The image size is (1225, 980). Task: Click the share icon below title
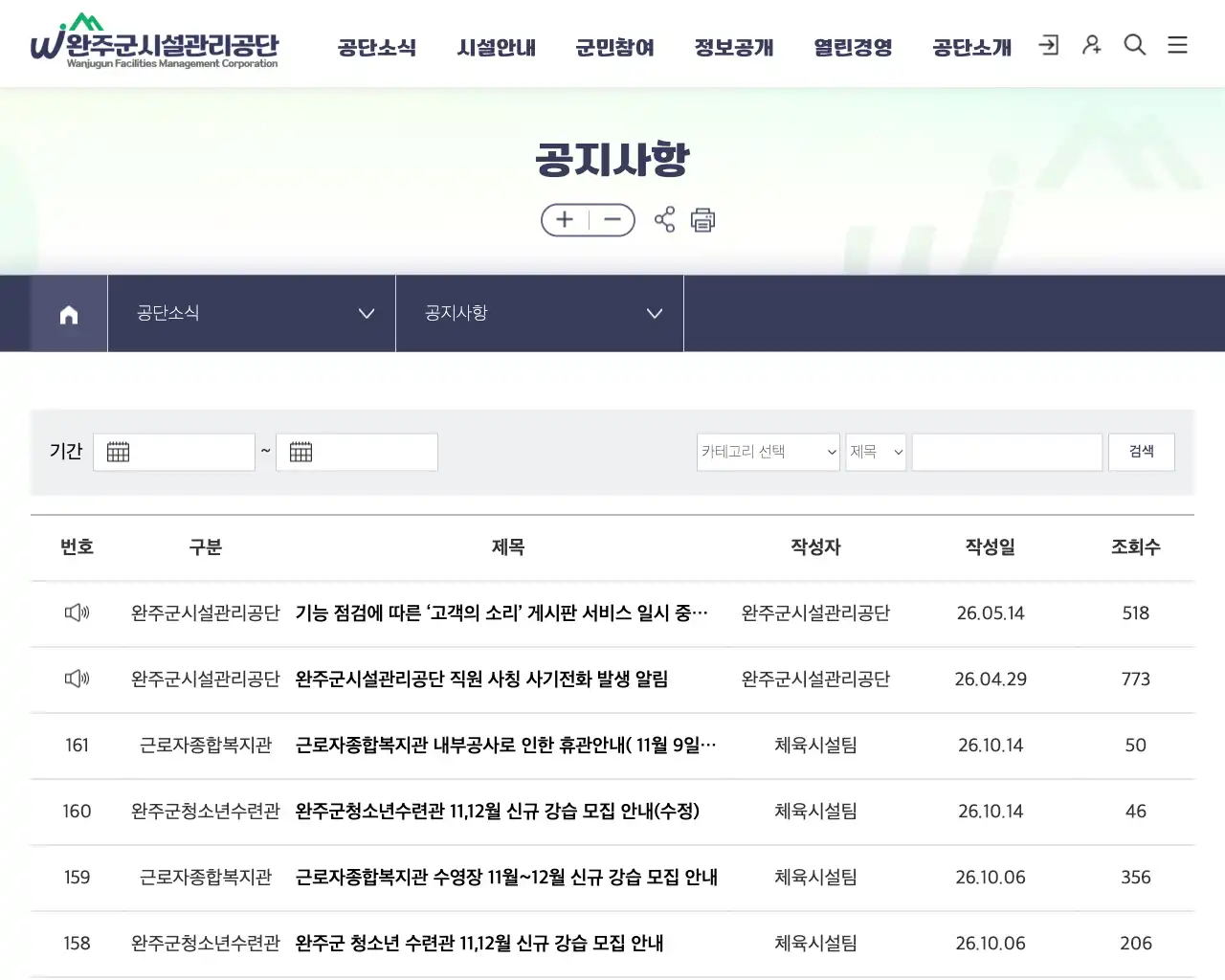(664, 220)
